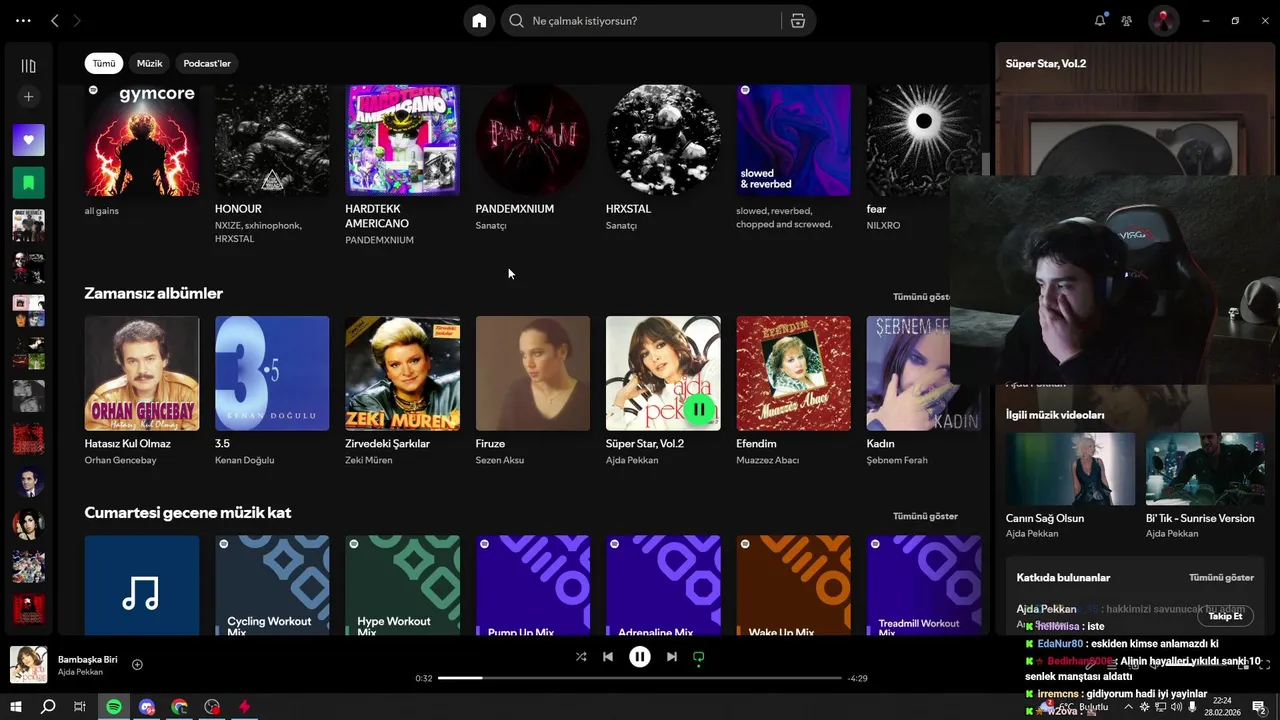This screenshot has height=720, width=1280.
Task: Show all Katkıda bulunanlar credits
Action: tap(1221, 578)
